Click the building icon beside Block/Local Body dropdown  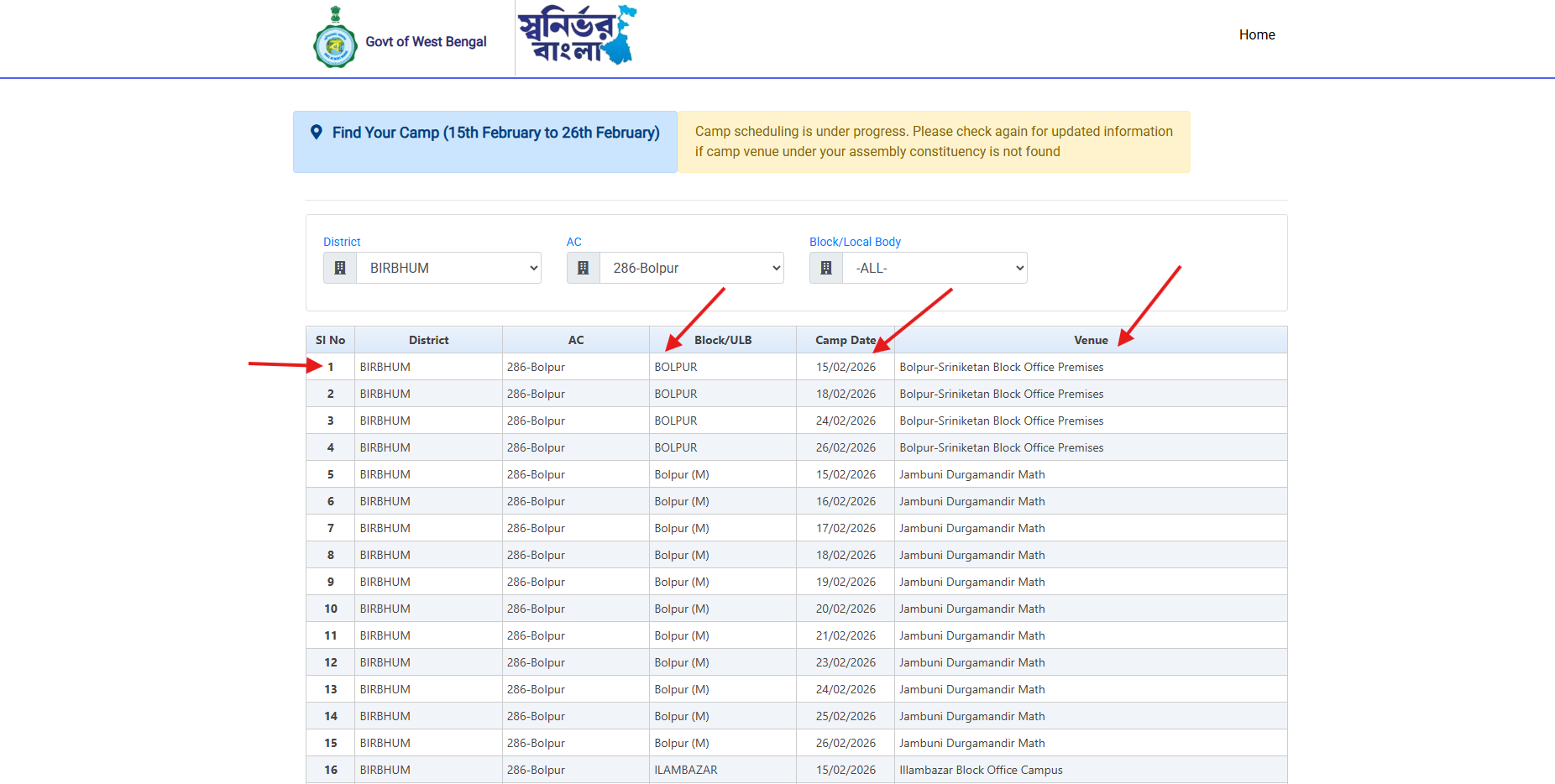[826, 268]
